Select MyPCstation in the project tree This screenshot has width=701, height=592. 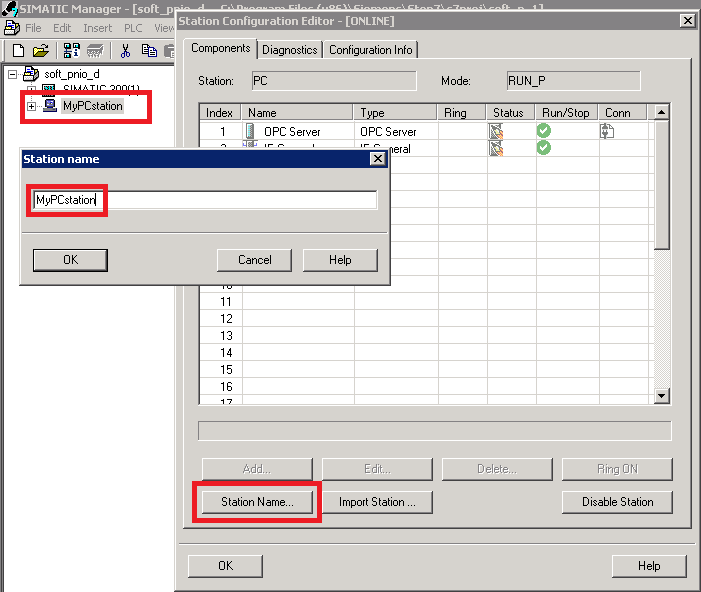point(93,106)
